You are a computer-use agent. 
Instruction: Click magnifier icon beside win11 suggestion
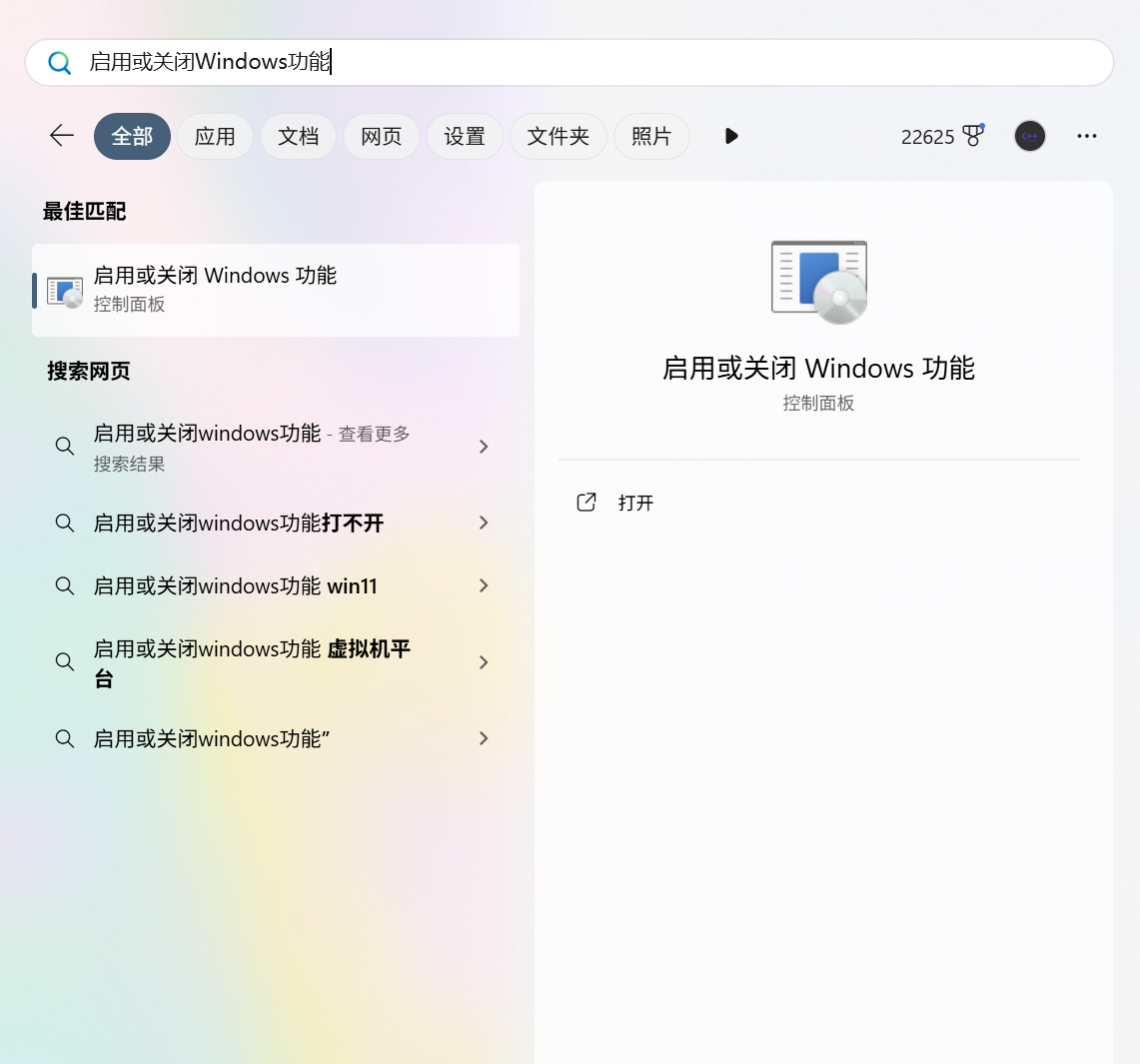pyautogui.click(x=65, y=585)
